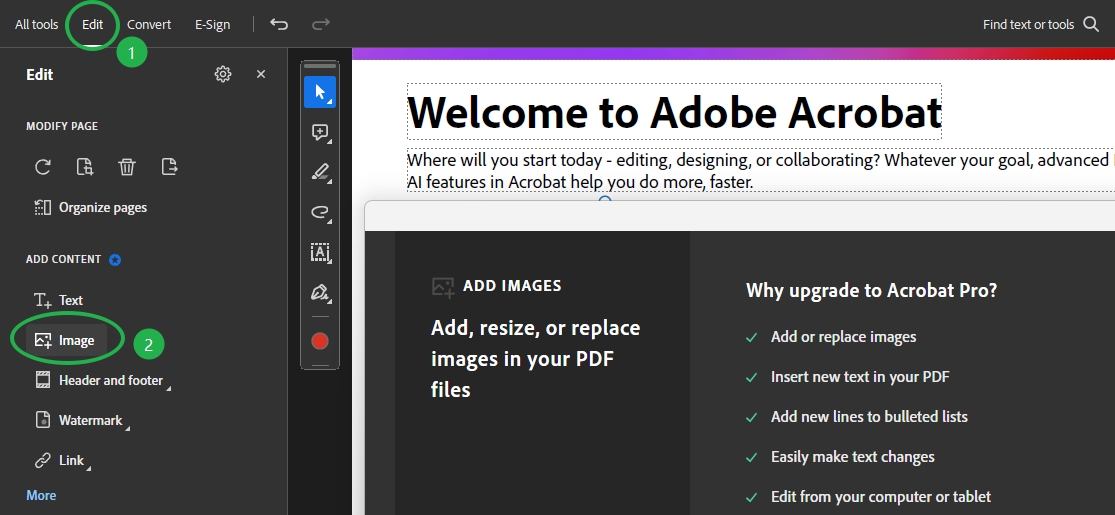Click 'Insert new text in your PDF' text
1115x515 pixels.
(x=860, y=377)
